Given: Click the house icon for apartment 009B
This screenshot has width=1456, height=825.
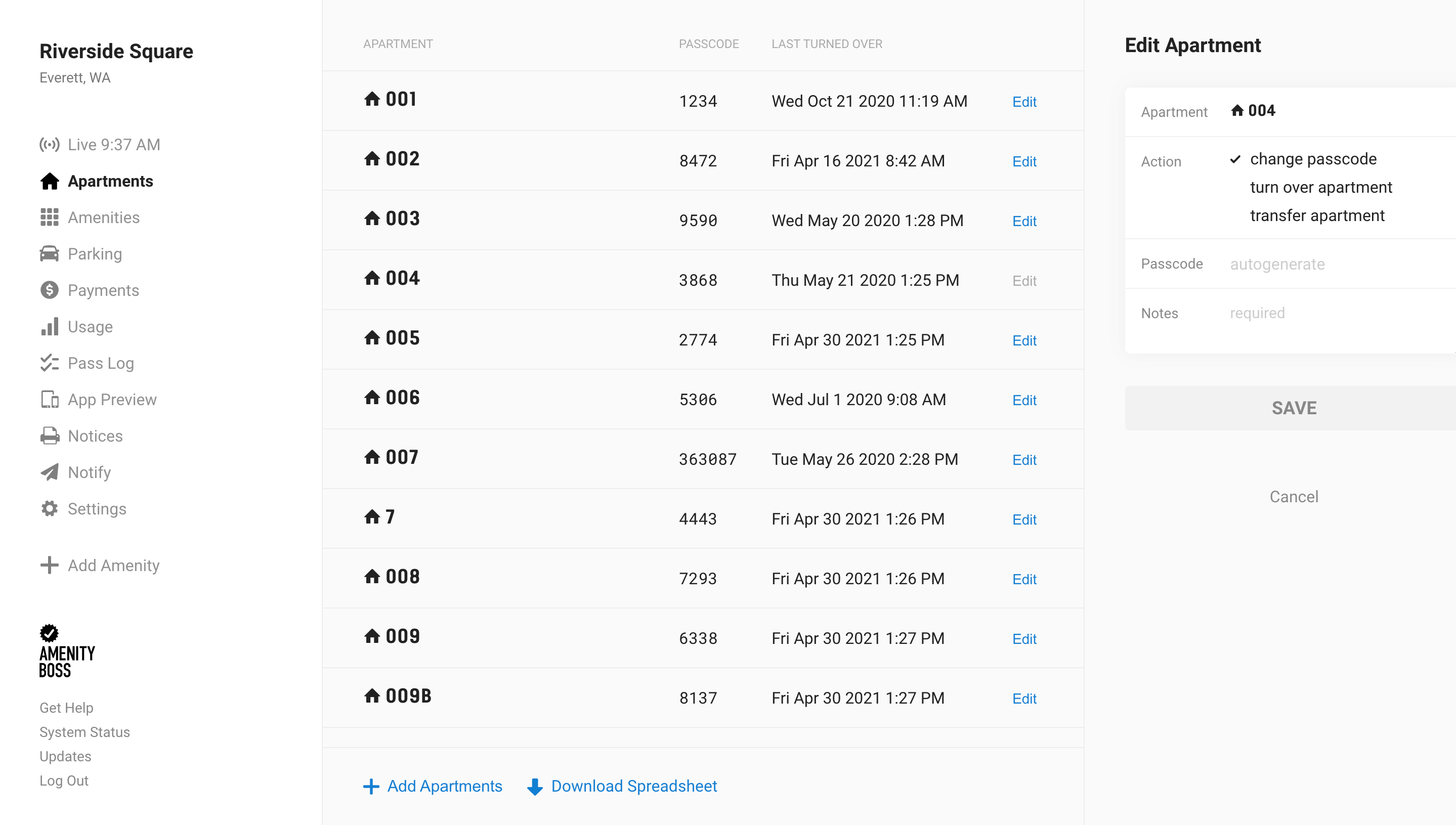Looking at the screenshot, I should point(372,696).
